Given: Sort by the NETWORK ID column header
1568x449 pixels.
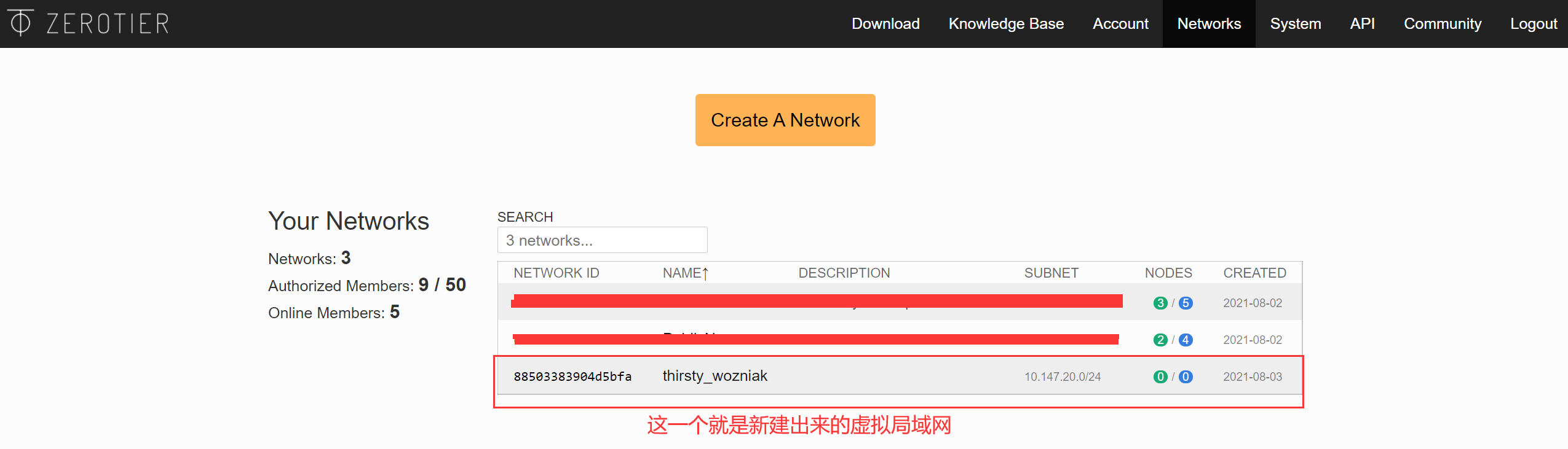Looking at the screenshot, I should click(x=556, y=273).
